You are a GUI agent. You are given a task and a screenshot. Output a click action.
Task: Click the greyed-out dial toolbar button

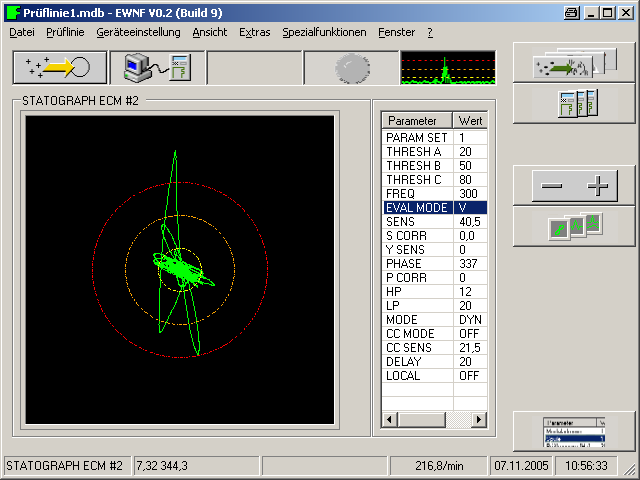point(351,67)
